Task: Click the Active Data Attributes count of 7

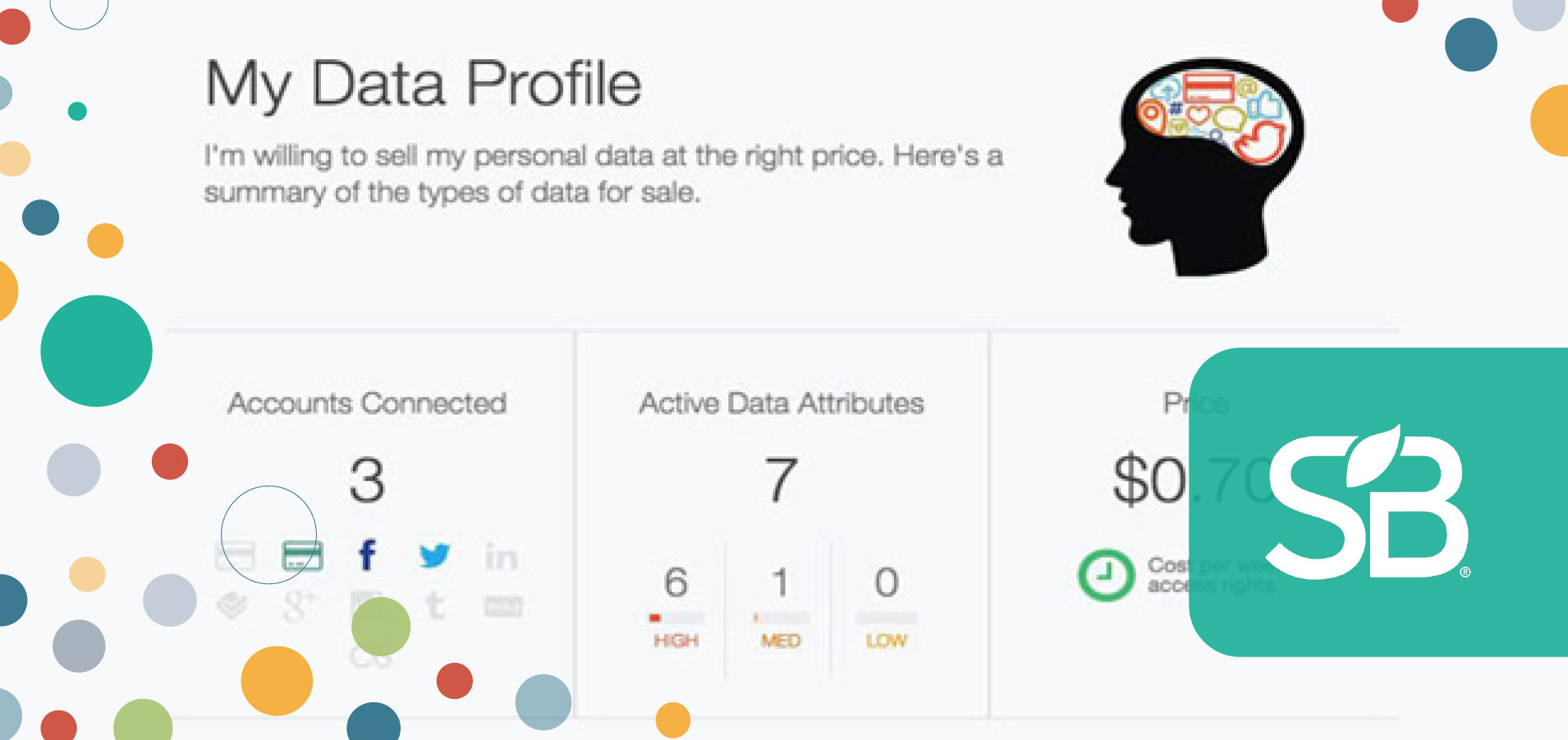Action: (778, 477)
